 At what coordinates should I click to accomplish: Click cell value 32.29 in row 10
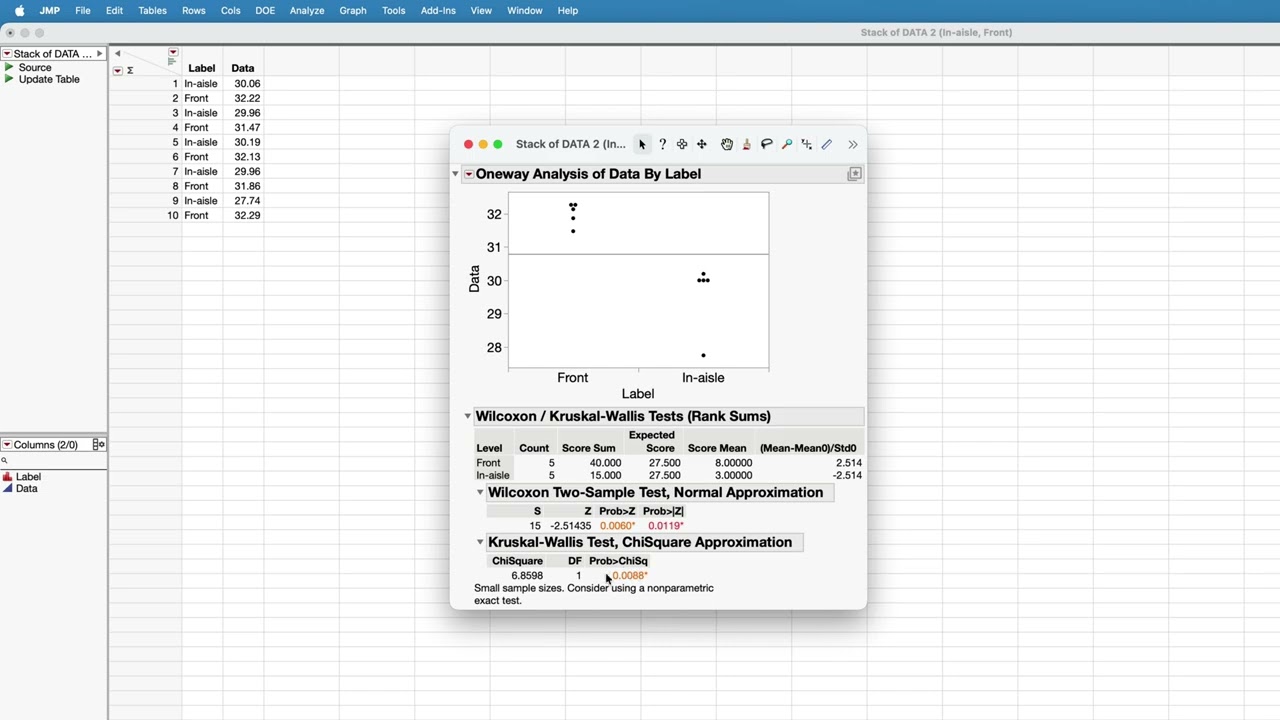coord(247,216)
